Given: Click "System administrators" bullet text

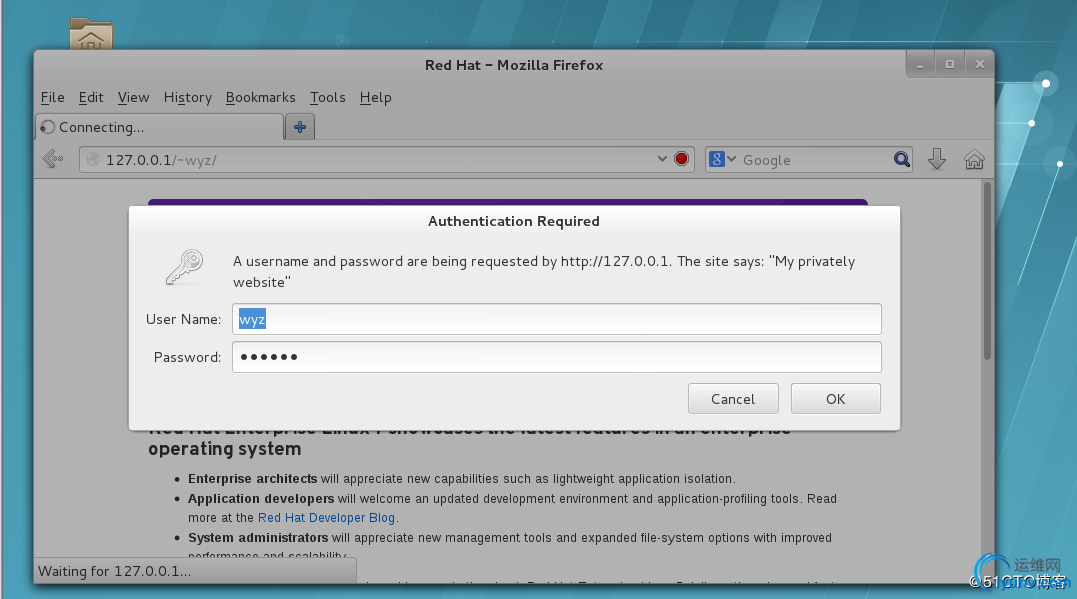Looking at the screenshot, I should pyautogui.click(x=258, y=538).
